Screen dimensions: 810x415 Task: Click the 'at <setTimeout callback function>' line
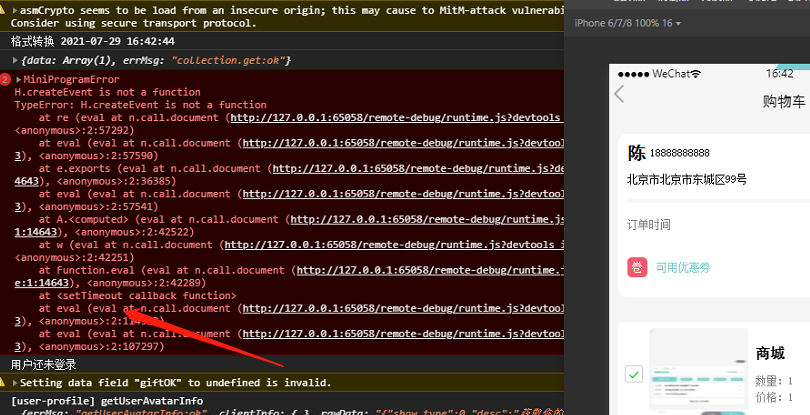137,296
